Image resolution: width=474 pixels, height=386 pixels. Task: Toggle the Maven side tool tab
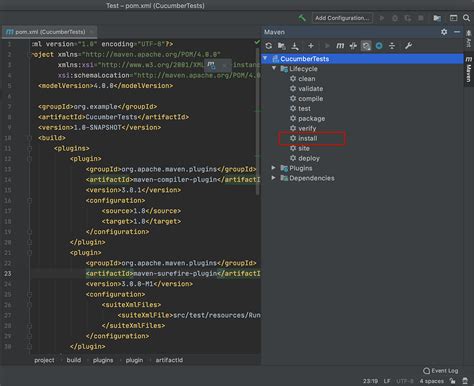[x=468, y=70]
